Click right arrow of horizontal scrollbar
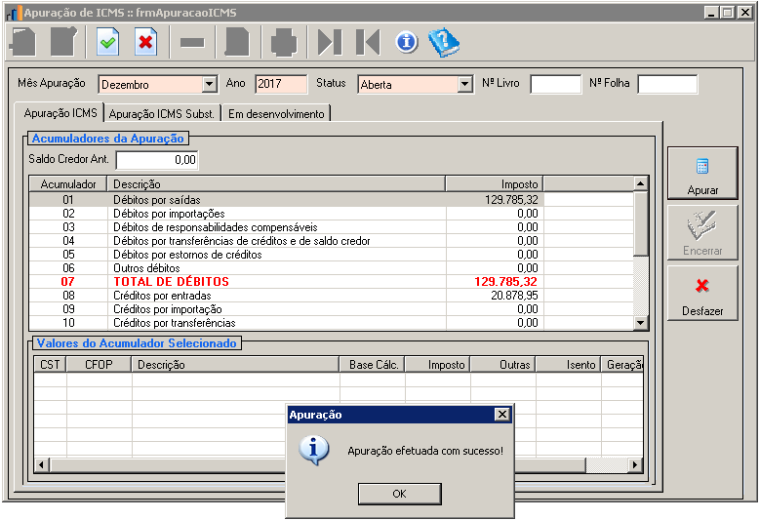This screenshot has width=760, height=520. [635, 465]
